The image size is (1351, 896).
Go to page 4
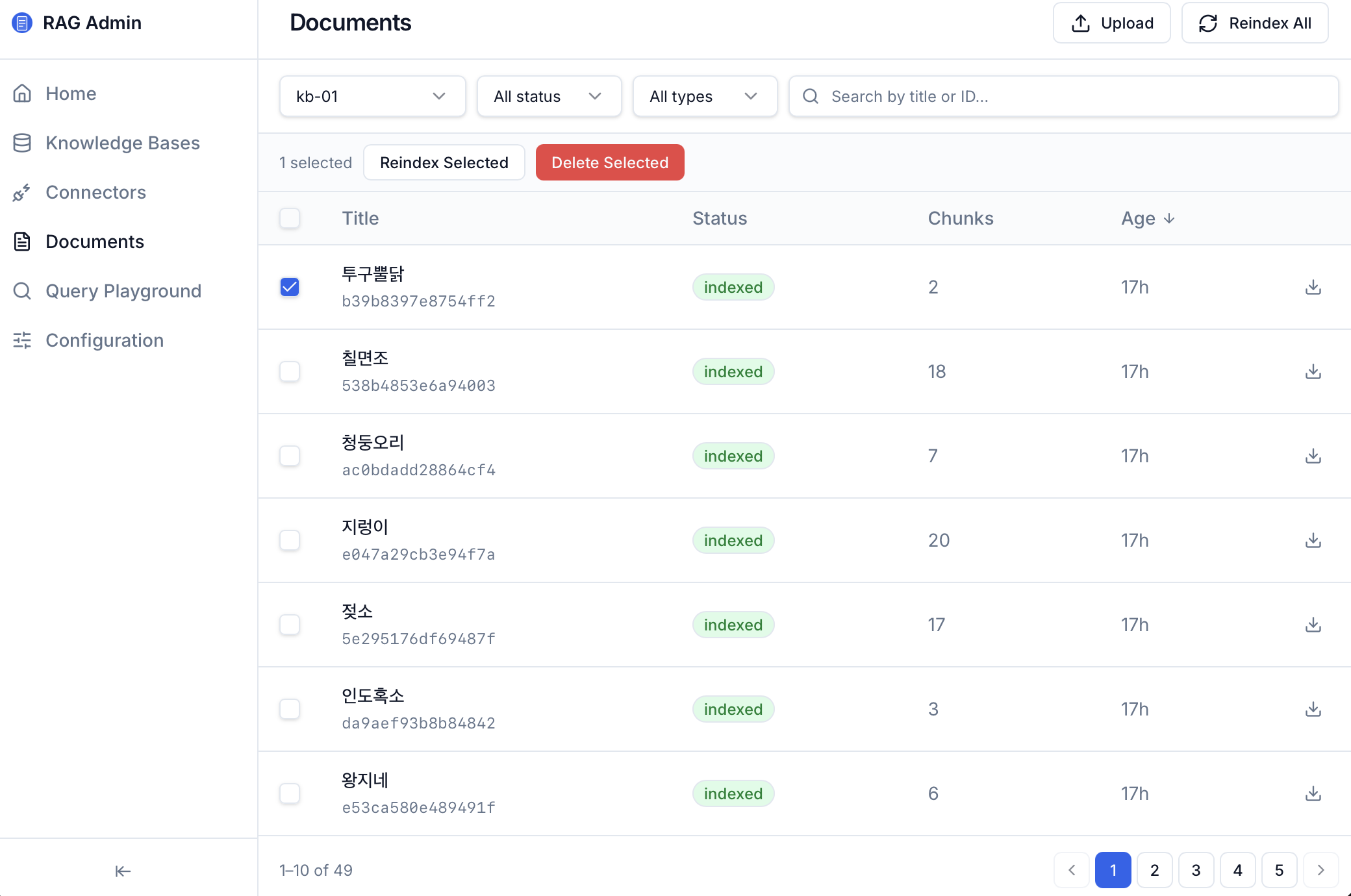1238,870
